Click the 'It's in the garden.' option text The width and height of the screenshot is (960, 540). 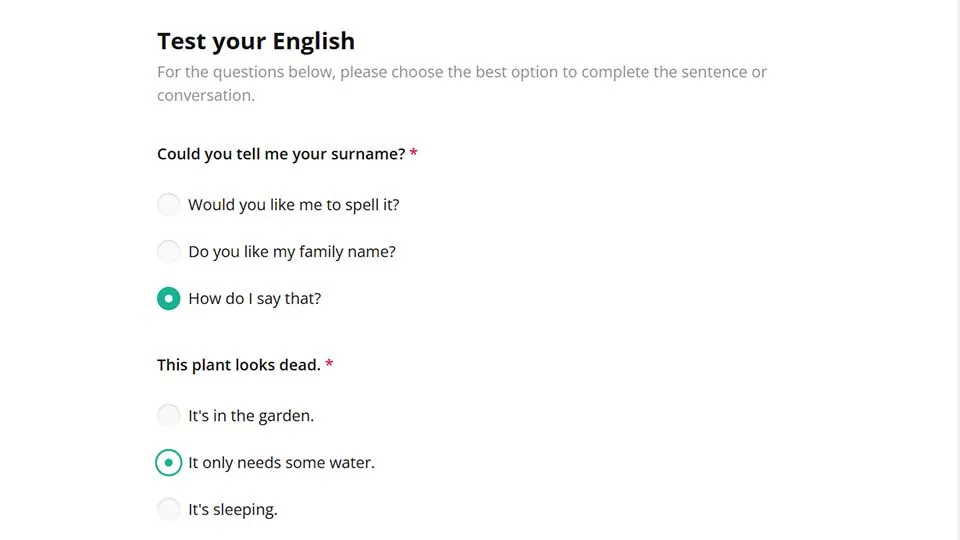point(251,416)
